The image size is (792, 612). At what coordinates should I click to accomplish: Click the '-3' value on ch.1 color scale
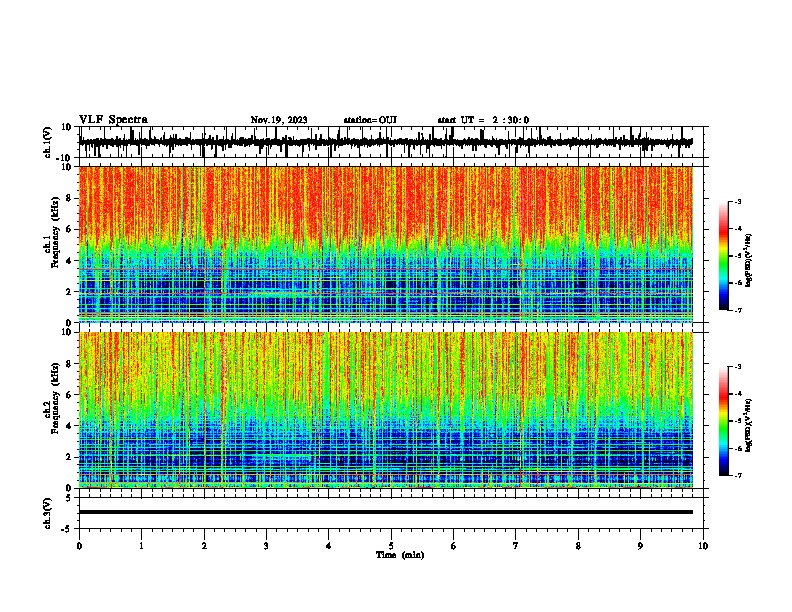pos(738,201)
